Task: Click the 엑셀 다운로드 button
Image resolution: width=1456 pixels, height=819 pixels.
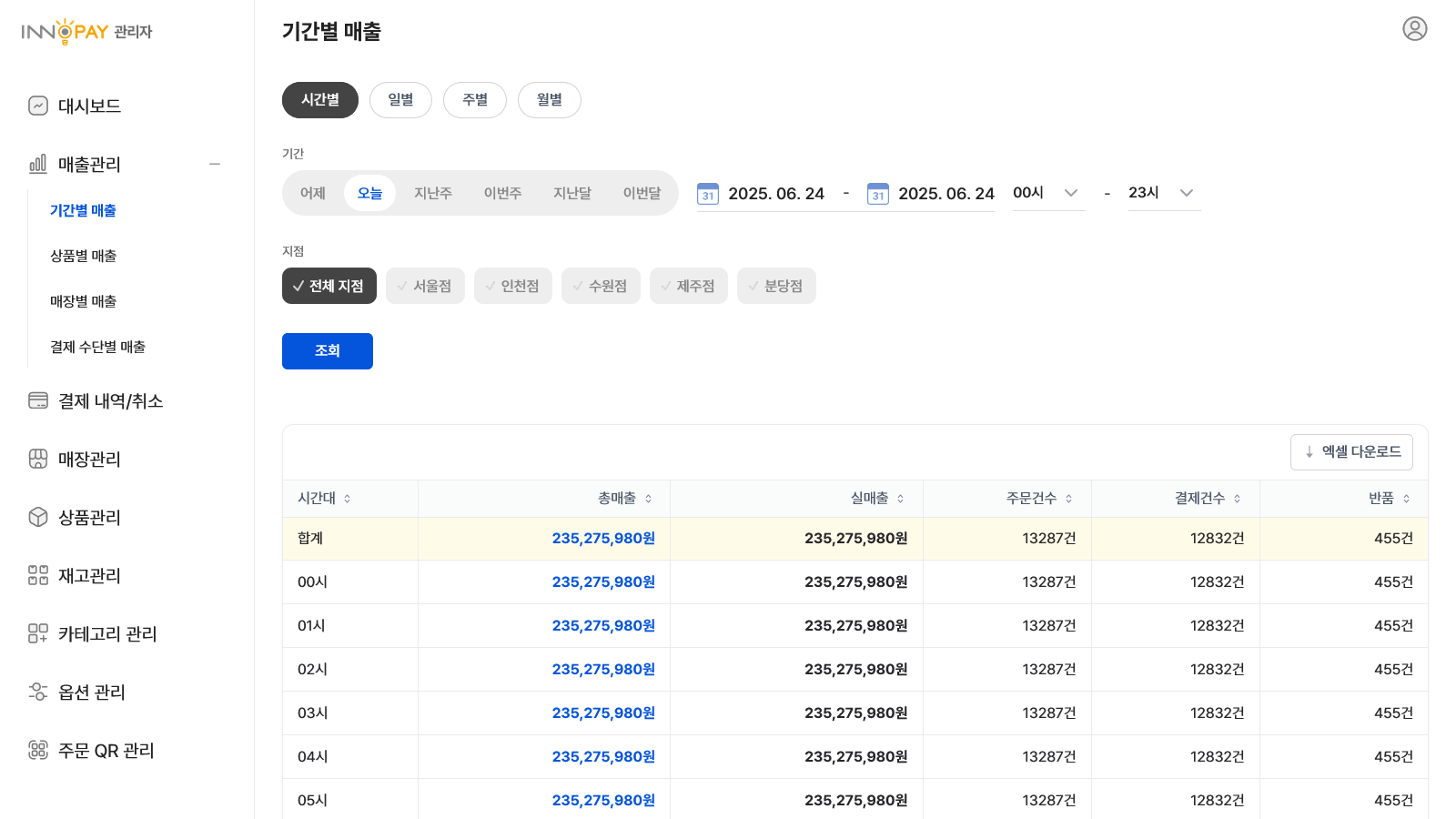Action: 1351,452
